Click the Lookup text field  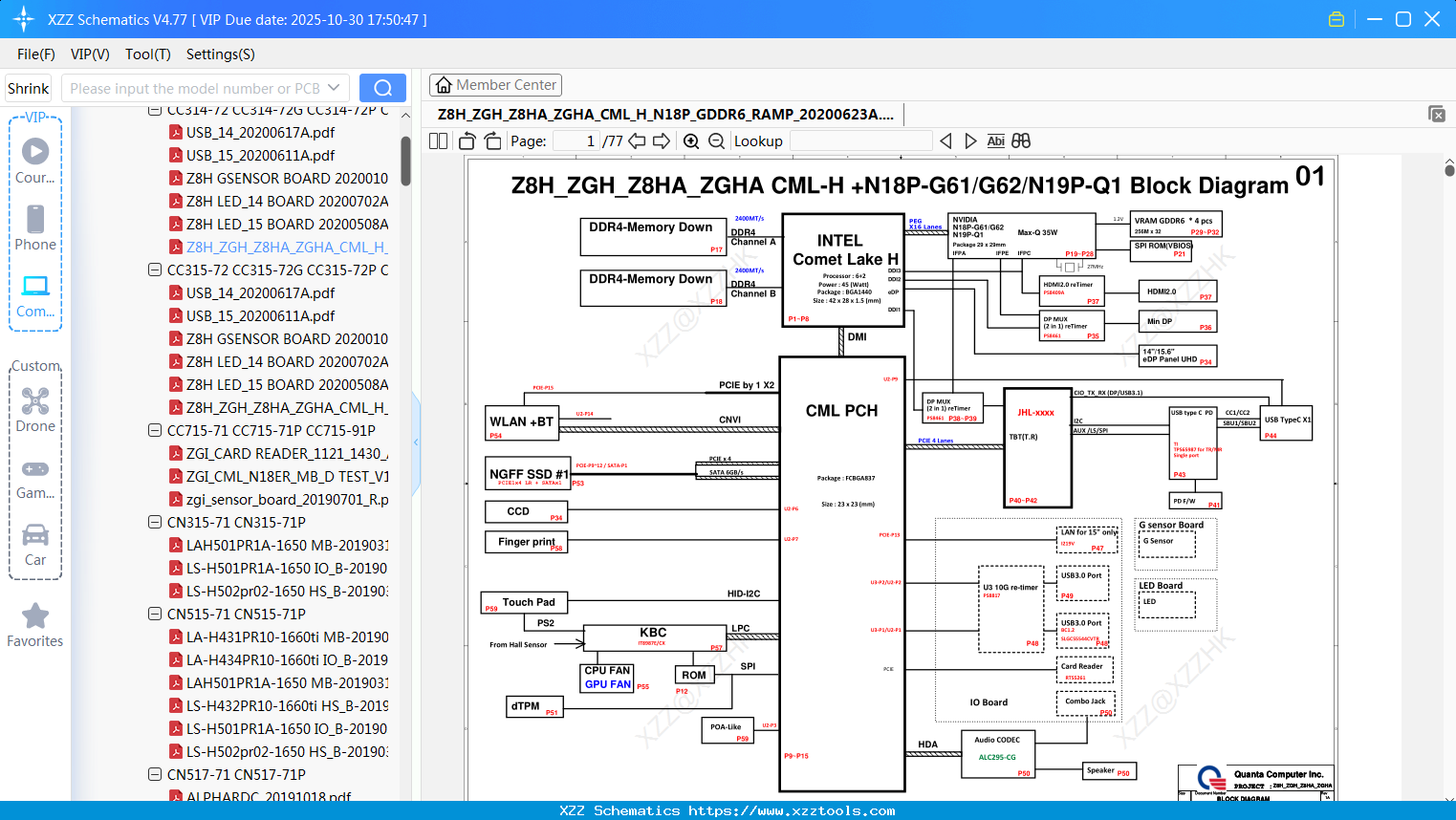click(860, 141)
